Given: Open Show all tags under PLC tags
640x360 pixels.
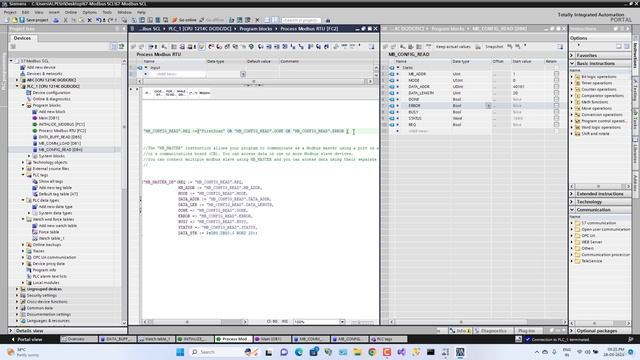Looking at the screenshot, I should pyautogui.click(x=51, y=181).
